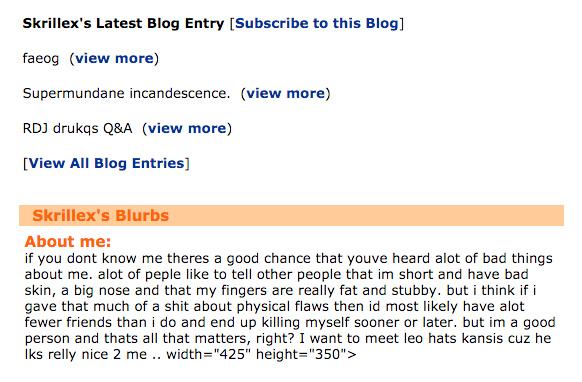Open the Subscribe to this Blog link
The image size is (582, 382).
(x=317, y=23)
